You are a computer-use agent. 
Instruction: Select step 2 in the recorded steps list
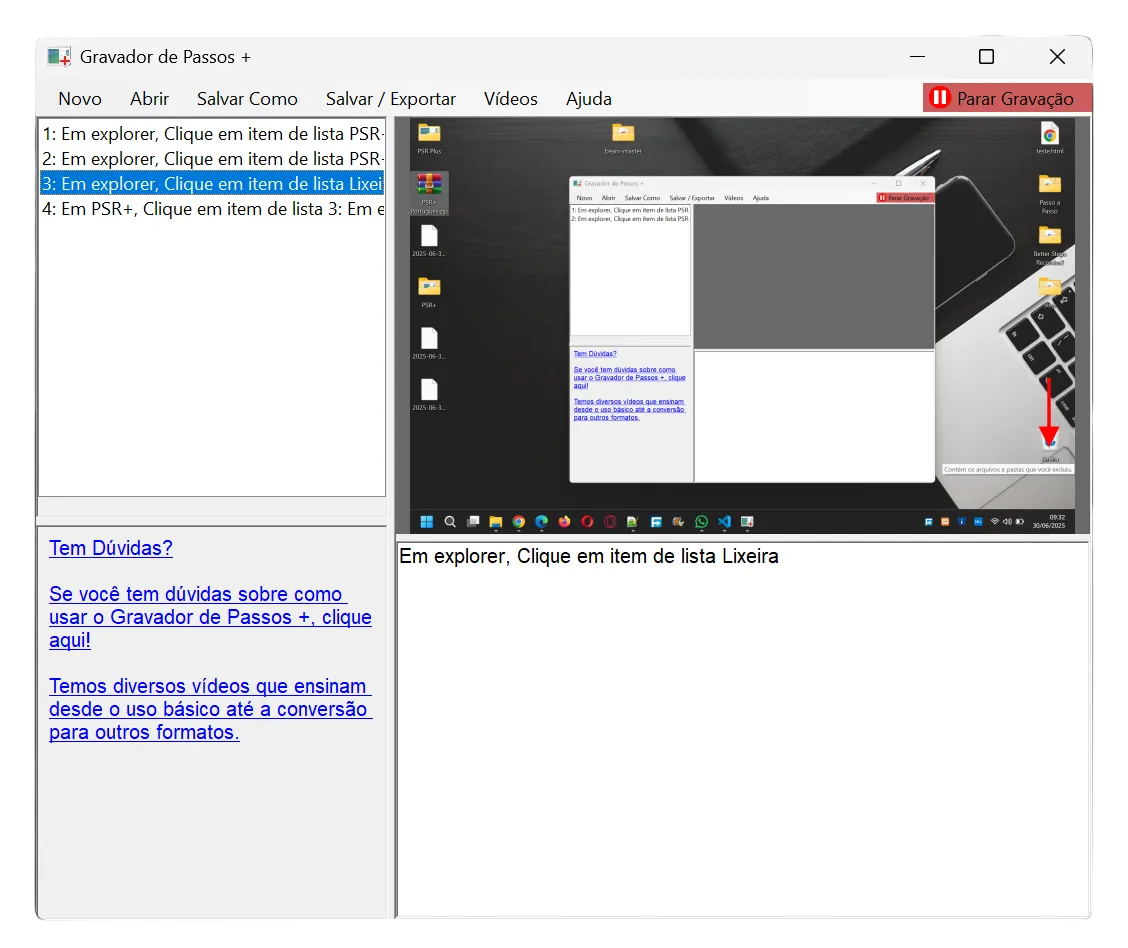(212, 159)
